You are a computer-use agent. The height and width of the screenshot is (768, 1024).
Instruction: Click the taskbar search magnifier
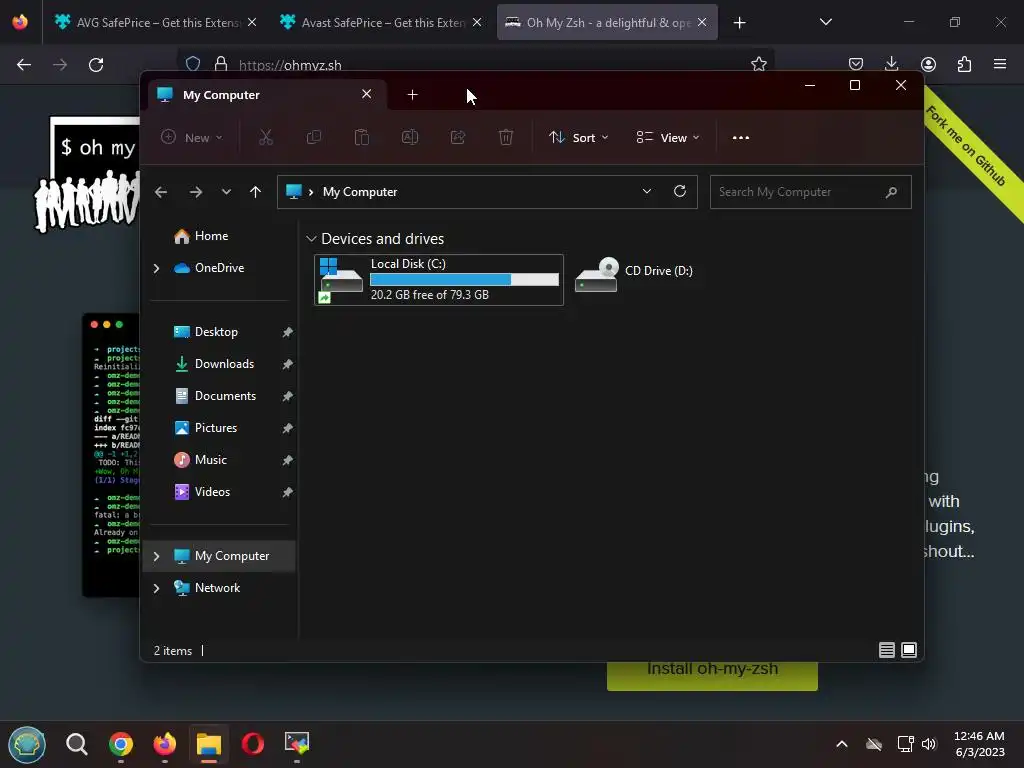pos(77,743)
